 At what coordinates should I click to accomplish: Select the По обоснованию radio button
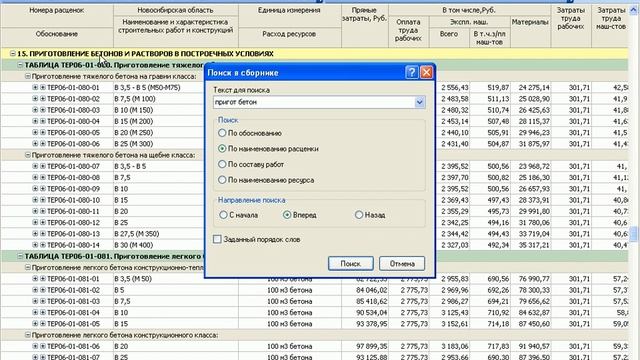coord(222,133)
